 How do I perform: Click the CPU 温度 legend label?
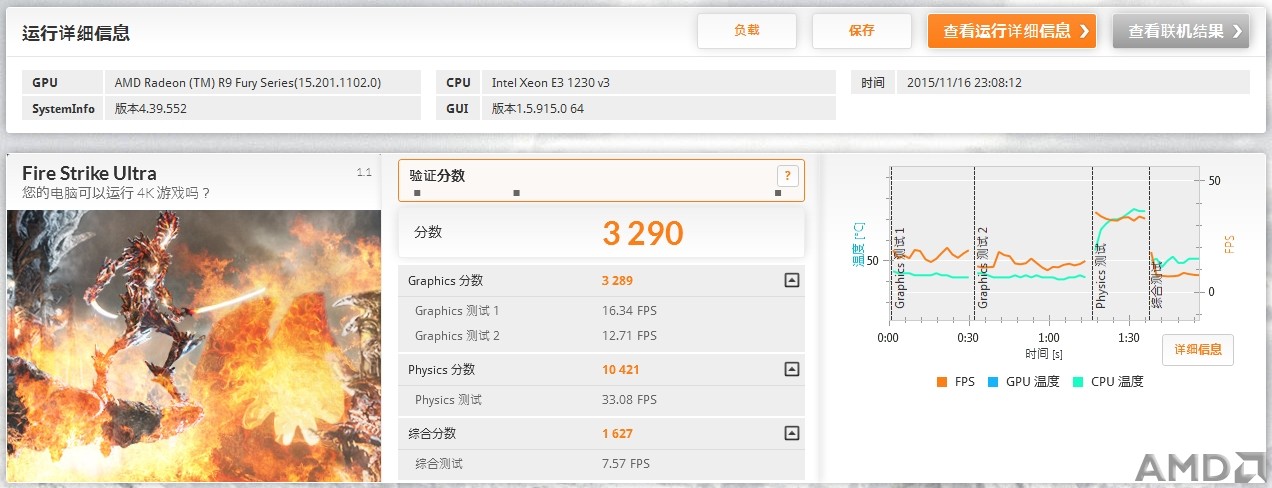coord(1116,382)
